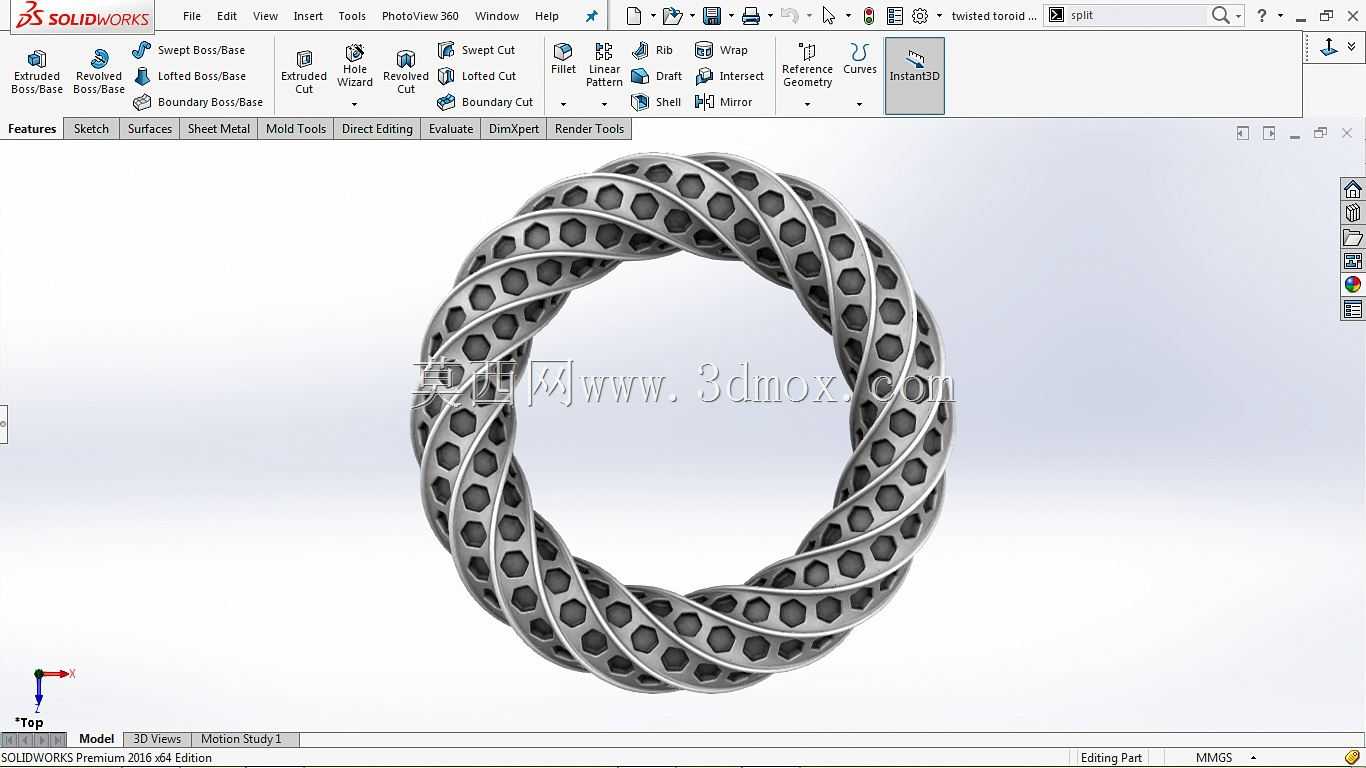Switch to the Sheet Metal tab
This screenshot has height=768, width=1366.
point(219,129)
